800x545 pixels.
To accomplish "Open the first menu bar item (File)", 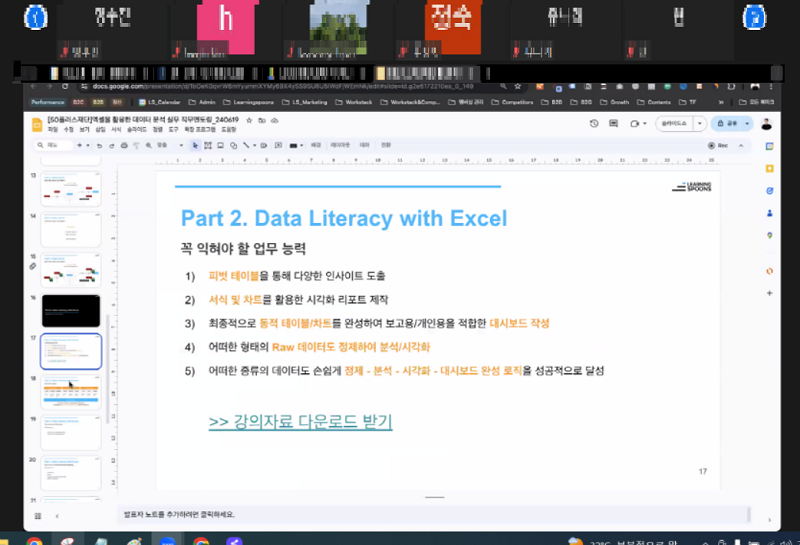I will [x=53, y=130].
